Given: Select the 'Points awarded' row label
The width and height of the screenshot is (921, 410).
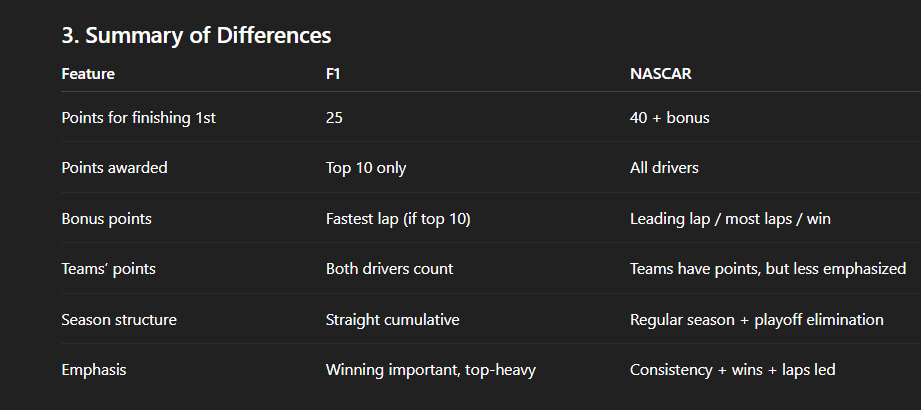Looking at the screenshot, I should tap(114, 168).
